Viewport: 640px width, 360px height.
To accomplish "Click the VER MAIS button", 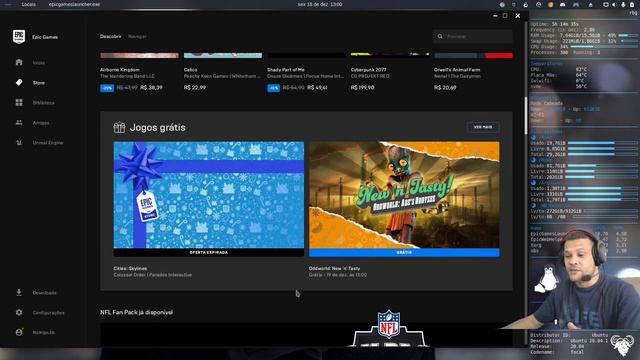I will point(483,127).
